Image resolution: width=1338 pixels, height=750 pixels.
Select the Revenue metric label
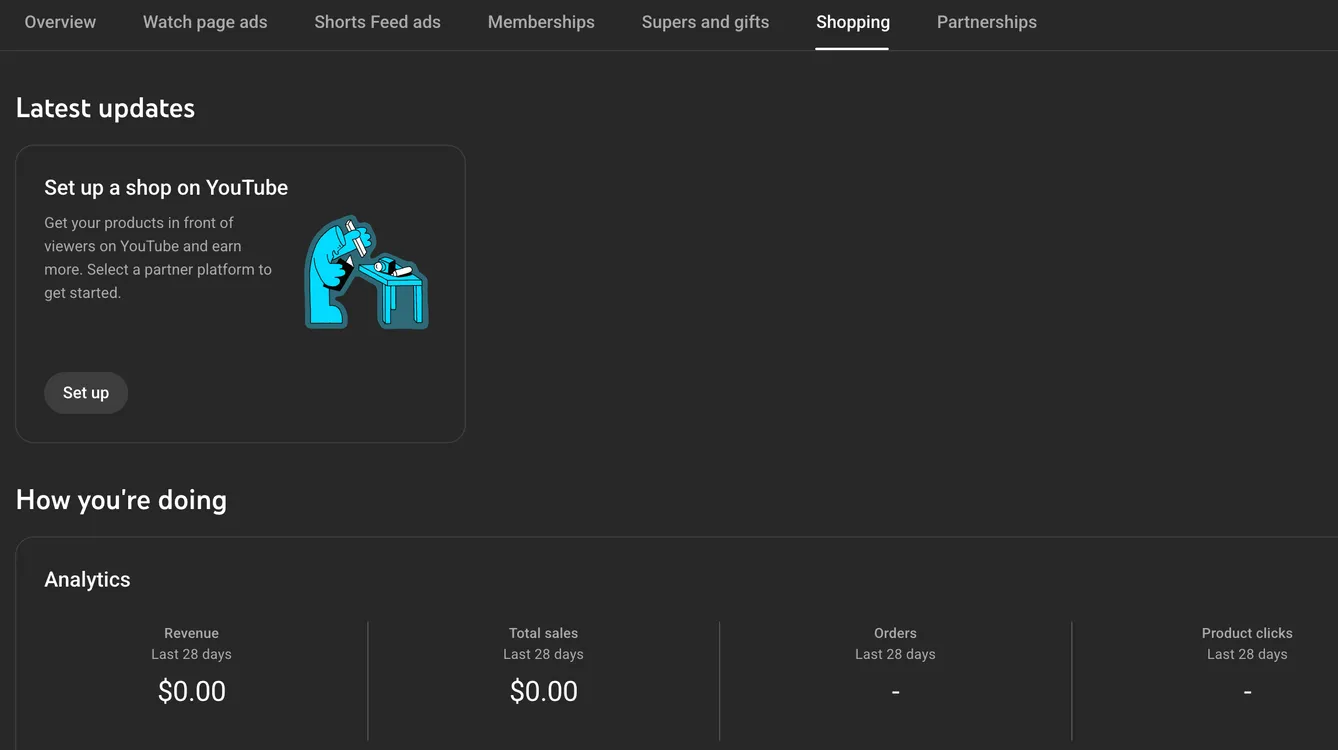pos(191,633)
